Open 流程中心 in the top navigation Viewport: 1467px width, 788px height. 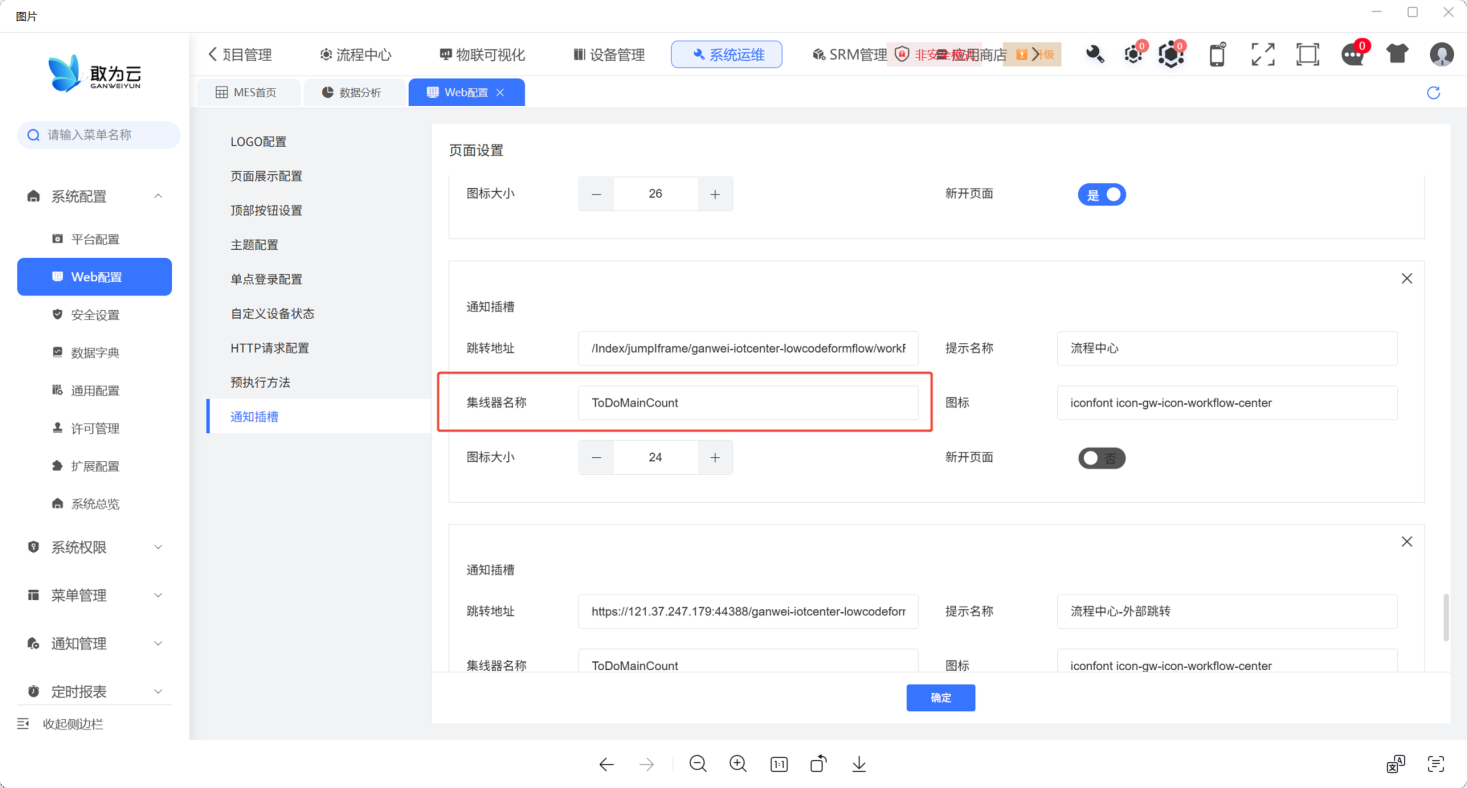point(355,55)
